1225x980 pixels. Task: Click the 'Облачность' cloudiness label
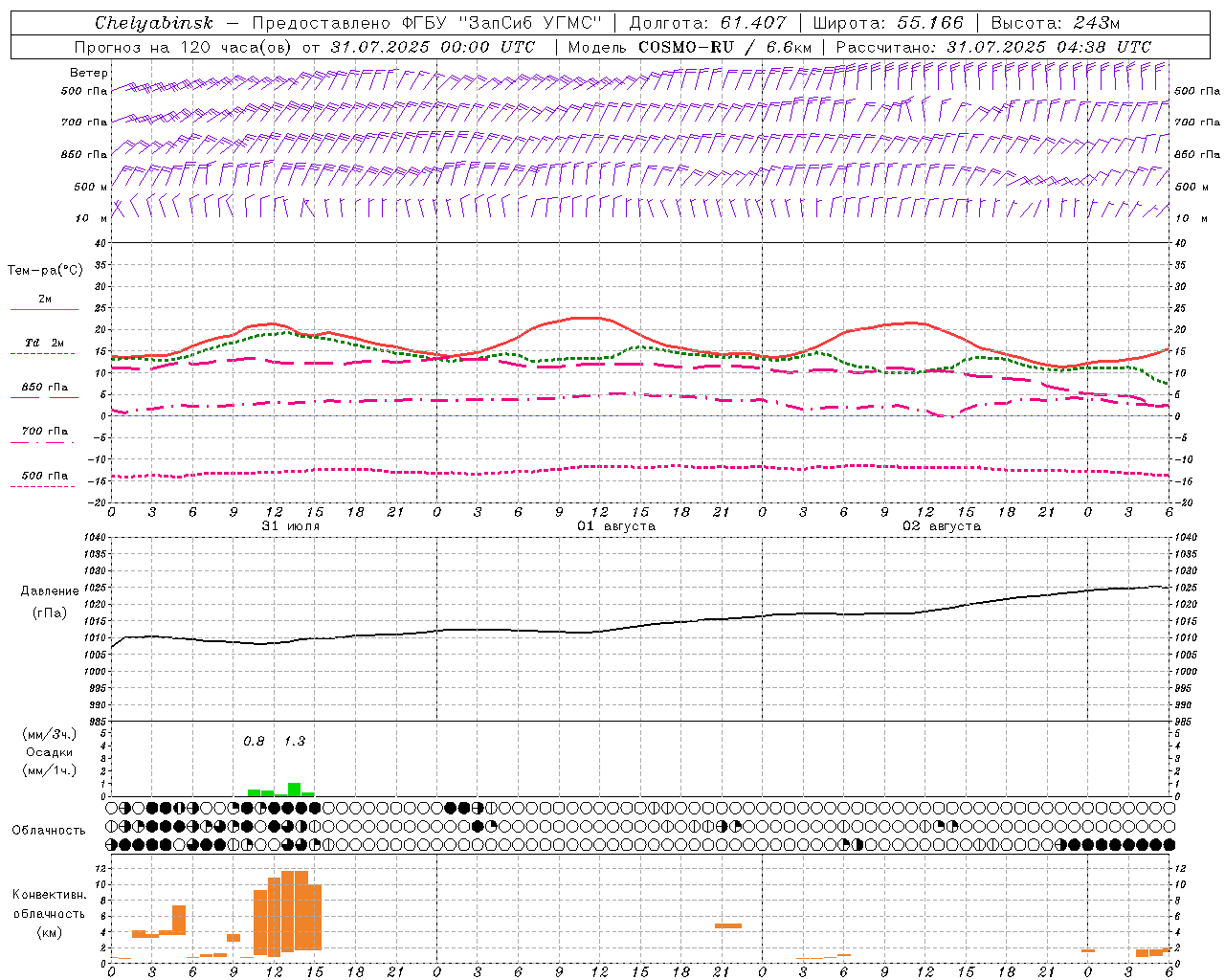pos(49,831)
